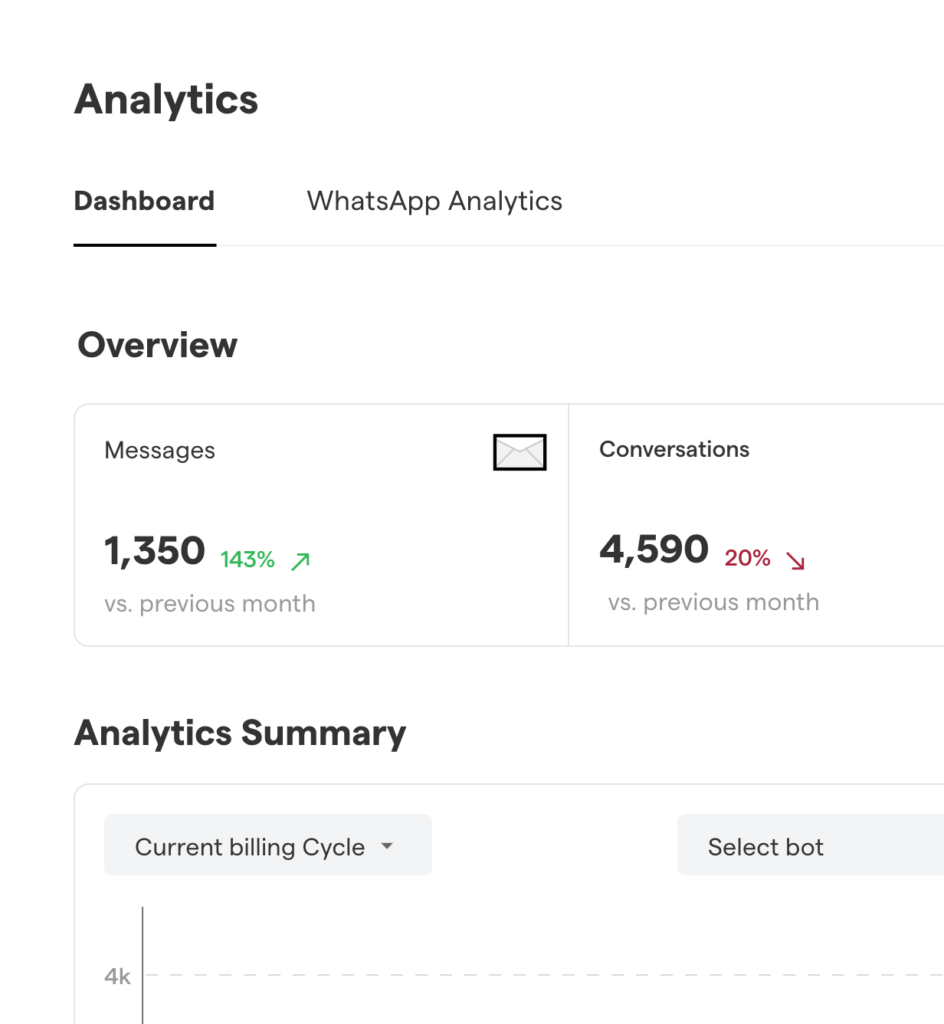This screenshot has width=944, height=1024.
Task: Click the Overview section heading
Action: [x=157, y=345]
